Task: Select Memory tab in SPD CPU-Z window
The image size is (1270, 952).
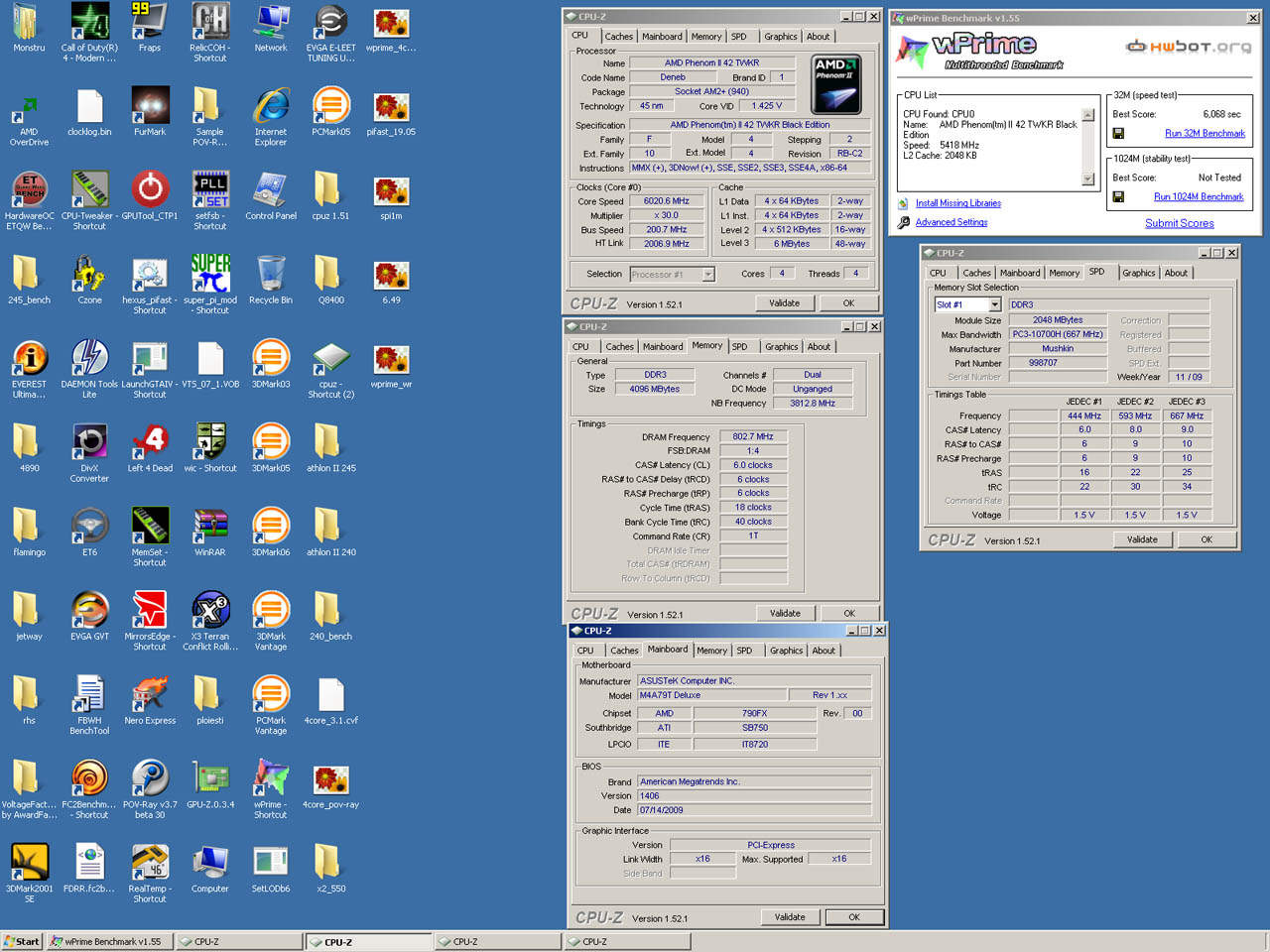Action: point(1064,273)
